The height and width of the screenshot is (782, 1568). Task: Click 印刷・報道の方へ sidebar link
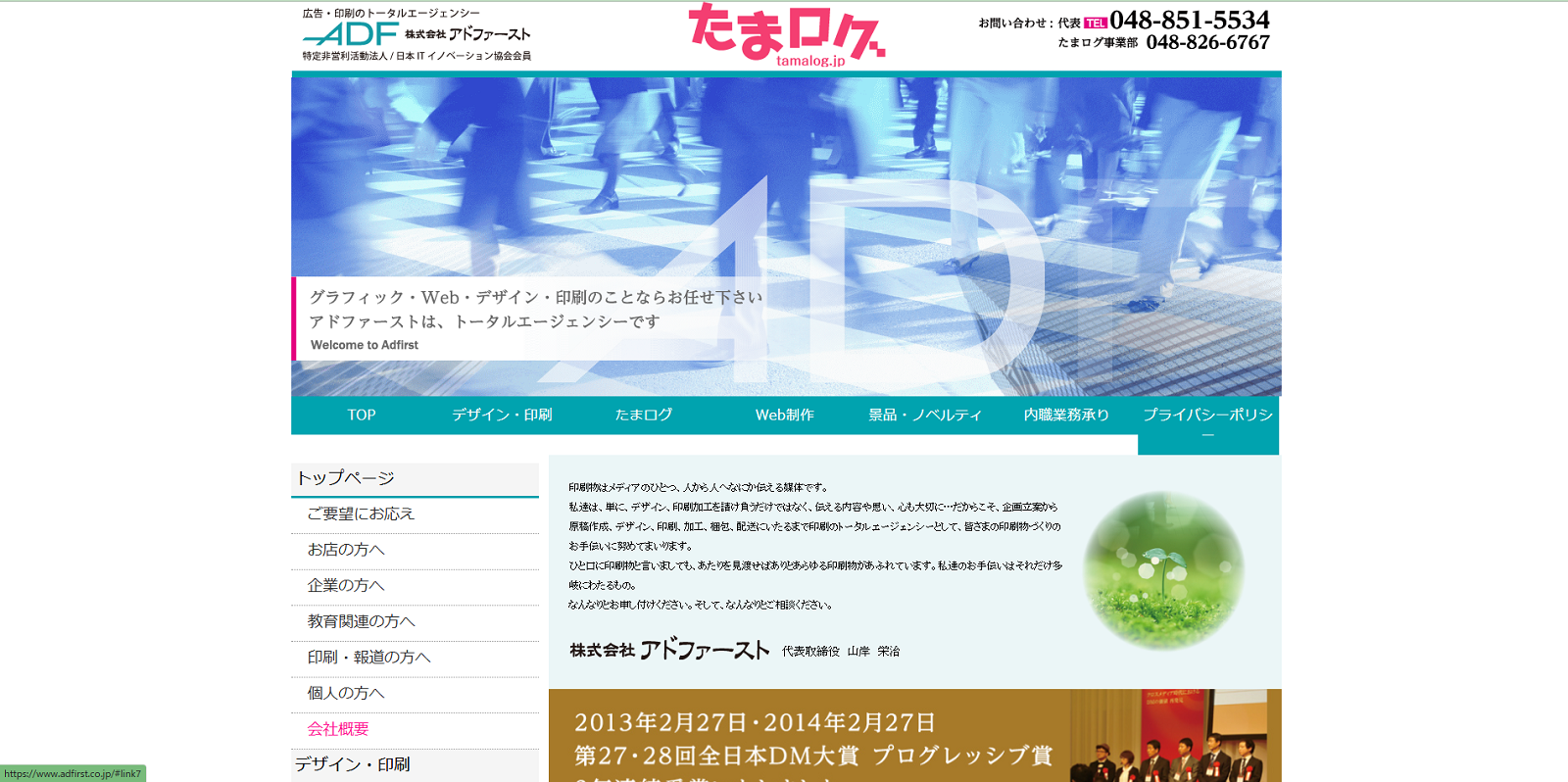pyautogui.click(x=415, y=658)
